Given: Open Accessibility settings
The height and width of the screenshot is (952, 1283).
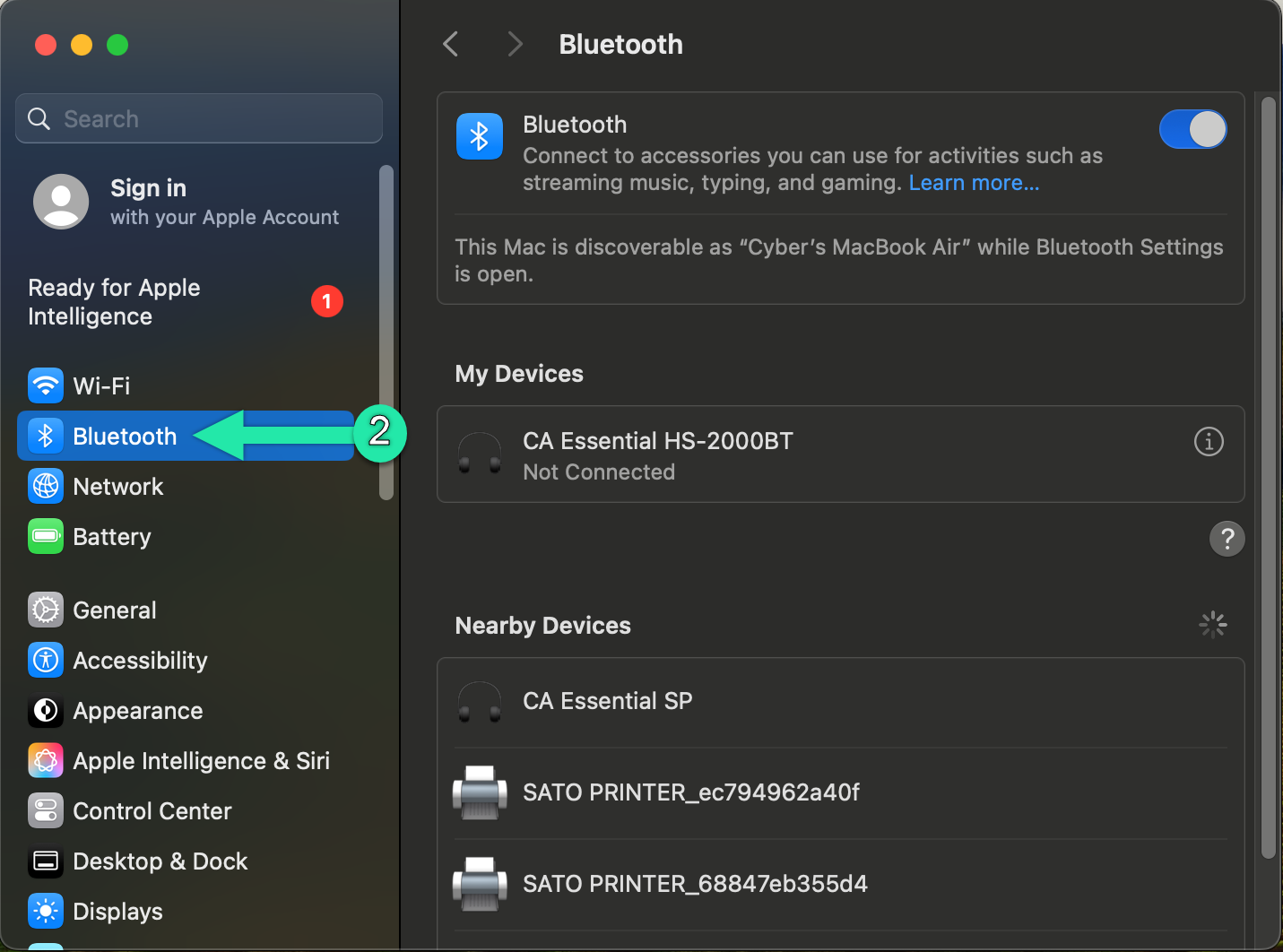Looking at the screenshot, I should coord(186,661).
